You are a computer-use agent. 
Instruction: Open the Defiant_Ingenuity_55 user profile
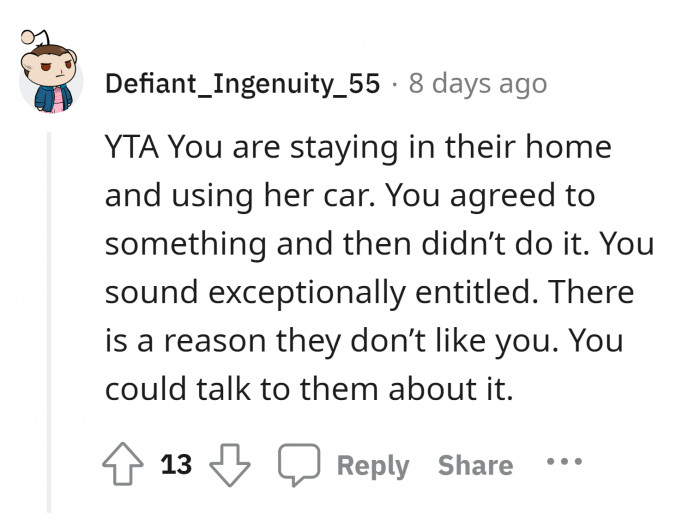pyautogui.click(x=243, y=84)
